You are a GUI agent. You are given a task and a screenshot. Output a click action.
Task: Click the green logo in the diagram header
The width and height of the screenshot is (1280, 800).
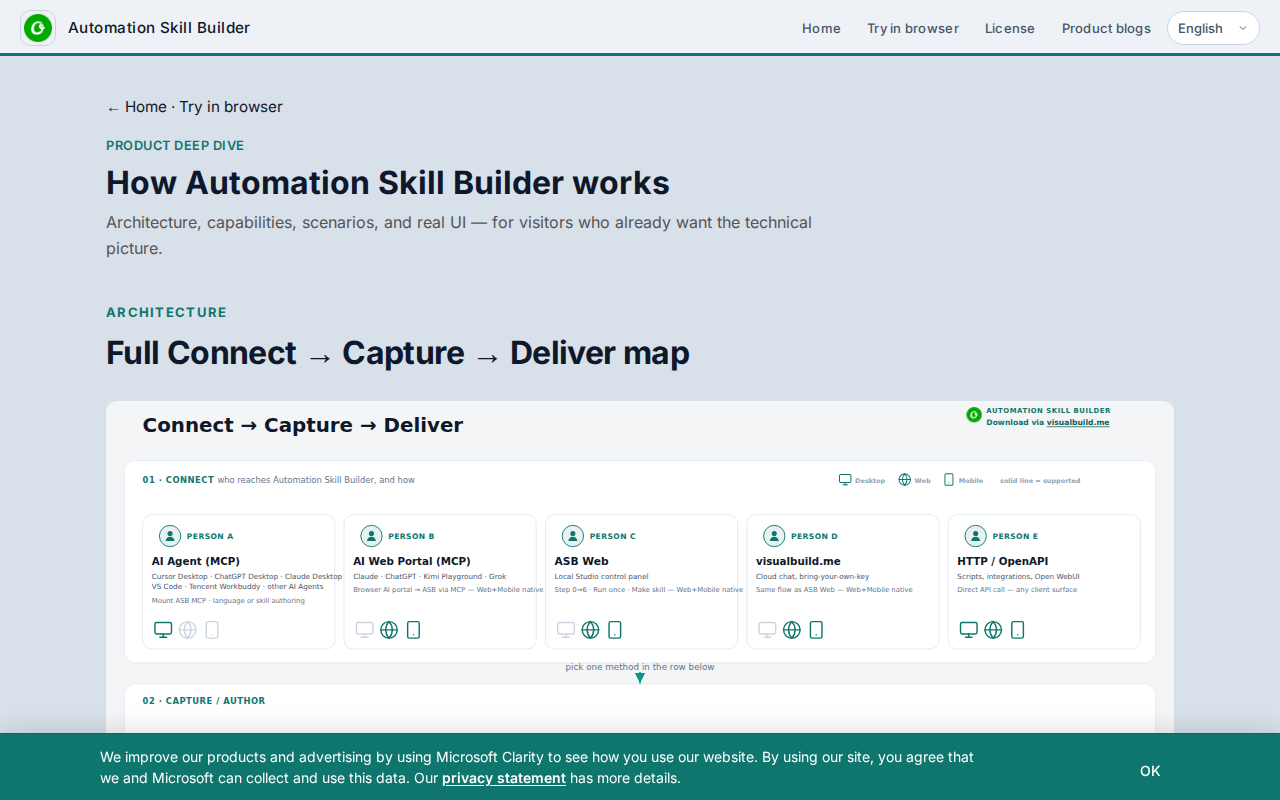click(x=974, y=415)
